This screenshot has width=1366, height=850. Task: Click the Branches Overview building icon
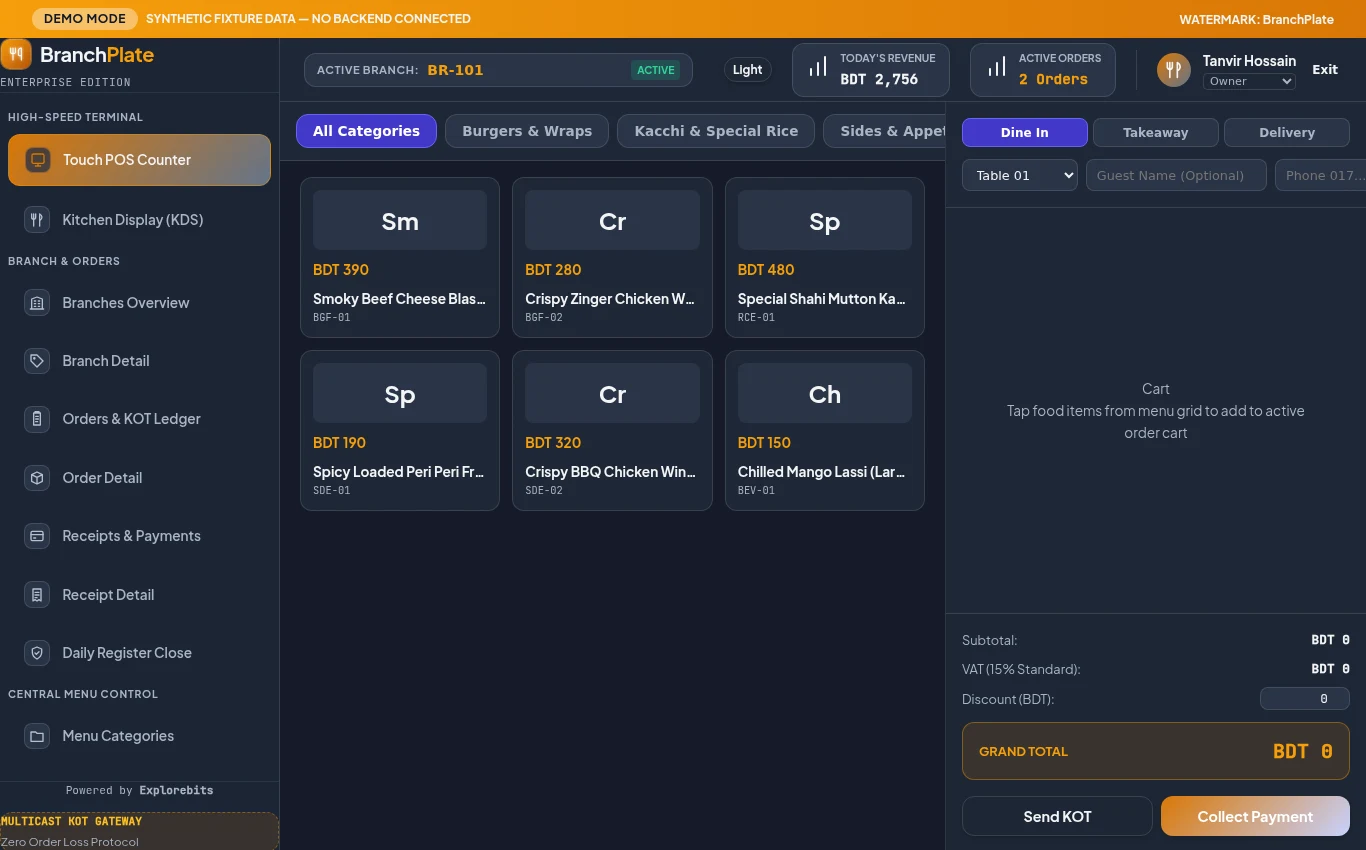37,303
